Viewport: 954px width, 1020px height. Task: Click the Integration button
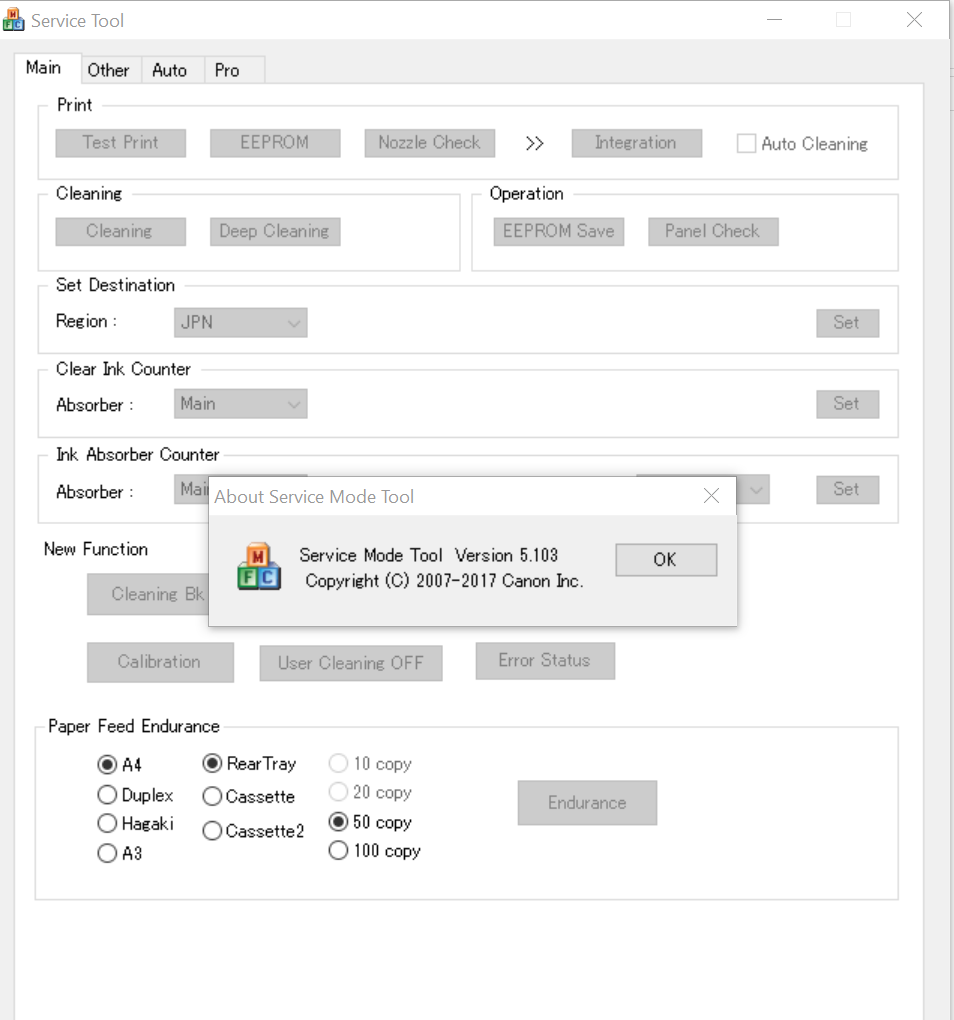point(636,143)
